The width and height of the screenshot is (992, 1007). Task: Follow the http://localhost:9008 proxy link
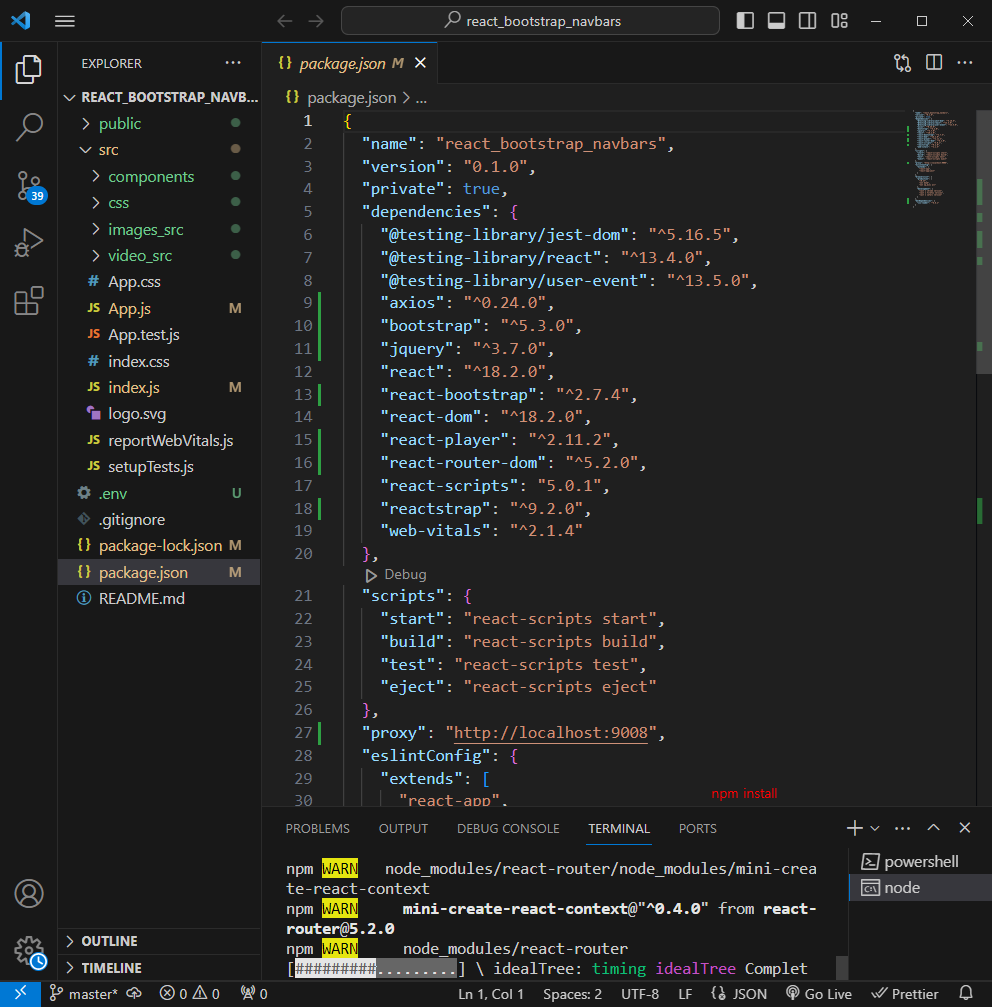coord(550,733)
